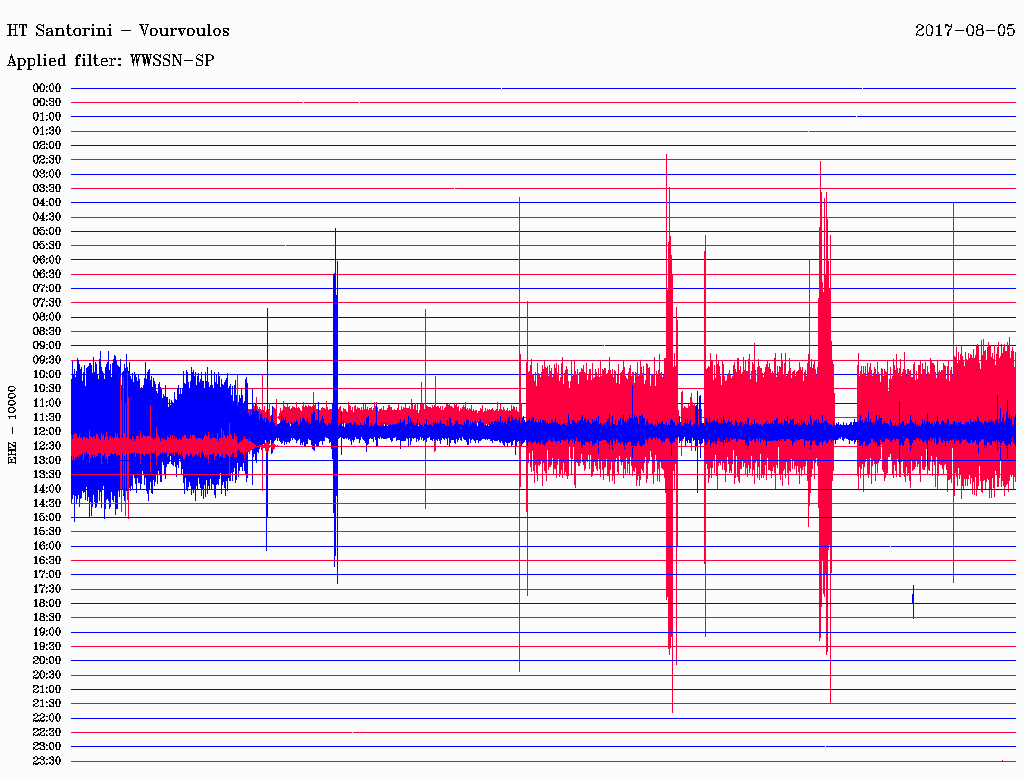
Task: Click the 2017-08-05 date label
Action: pos(965,30)
